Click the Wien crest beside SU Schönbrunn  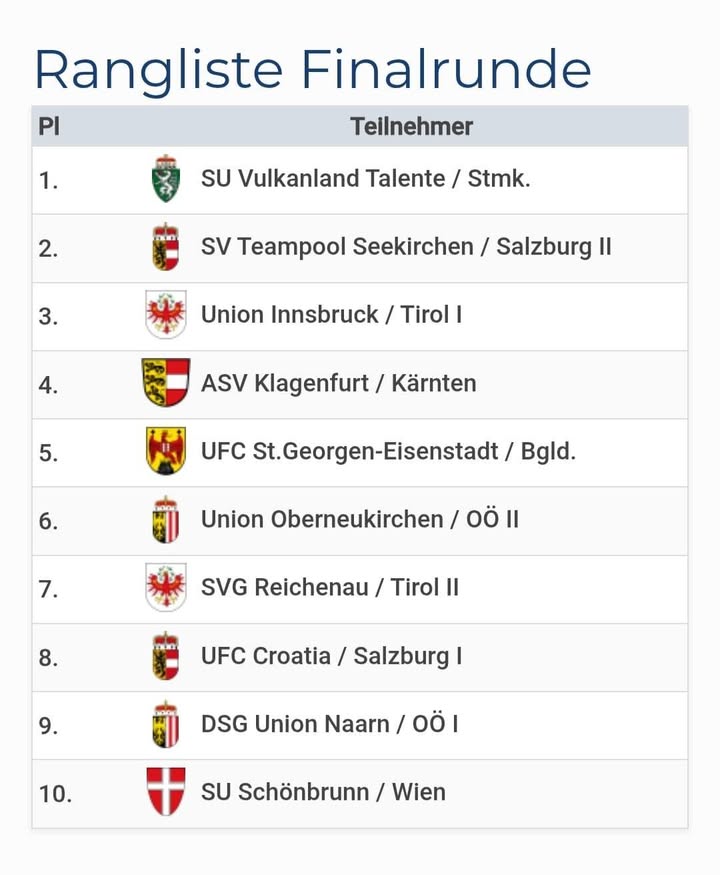pos(165,792)
